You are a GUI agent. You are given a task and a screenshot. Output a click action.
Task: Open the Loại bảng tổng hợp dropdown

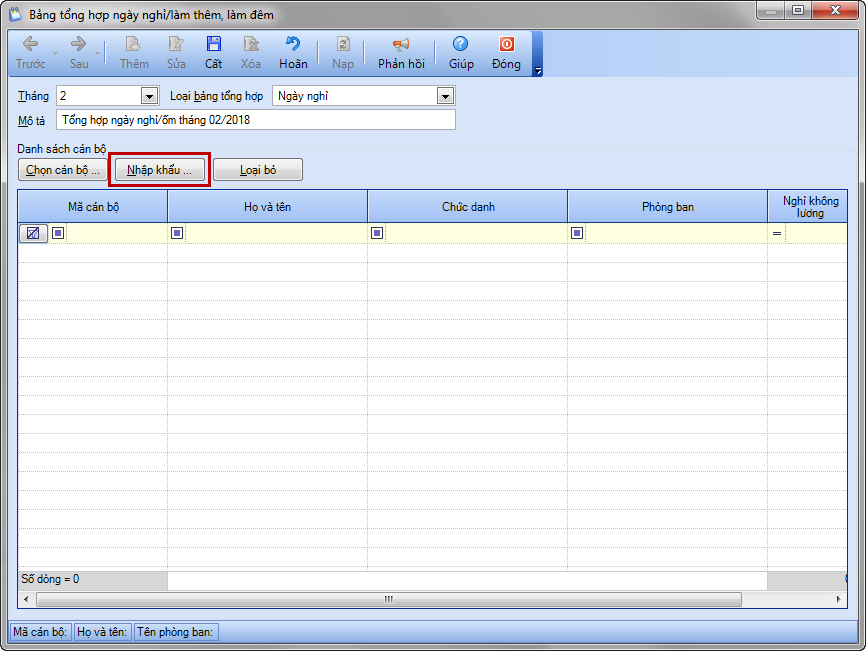(445, 96)
